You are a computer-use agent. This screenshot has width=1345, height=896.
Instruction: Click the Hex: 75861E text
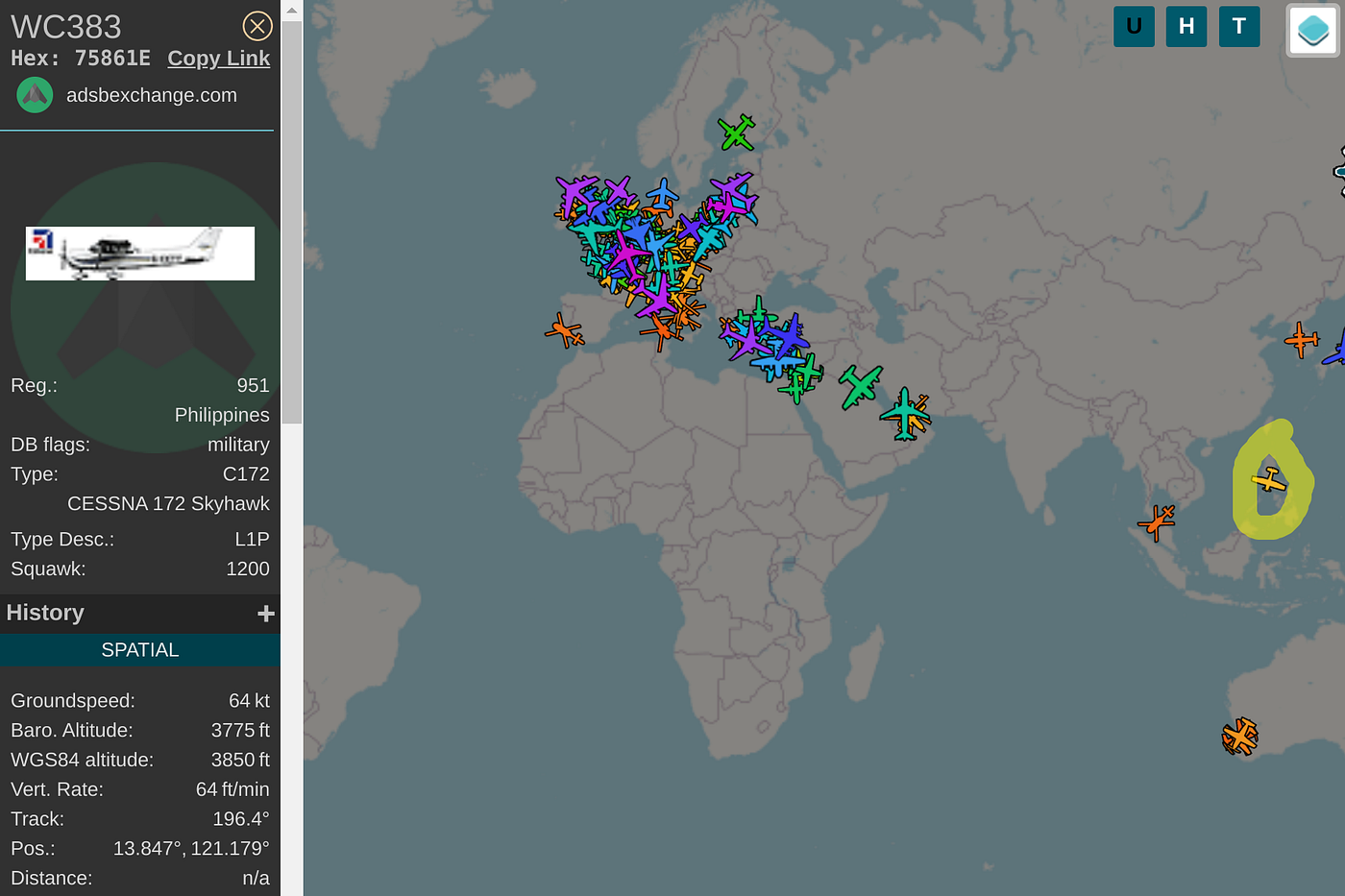81,59
